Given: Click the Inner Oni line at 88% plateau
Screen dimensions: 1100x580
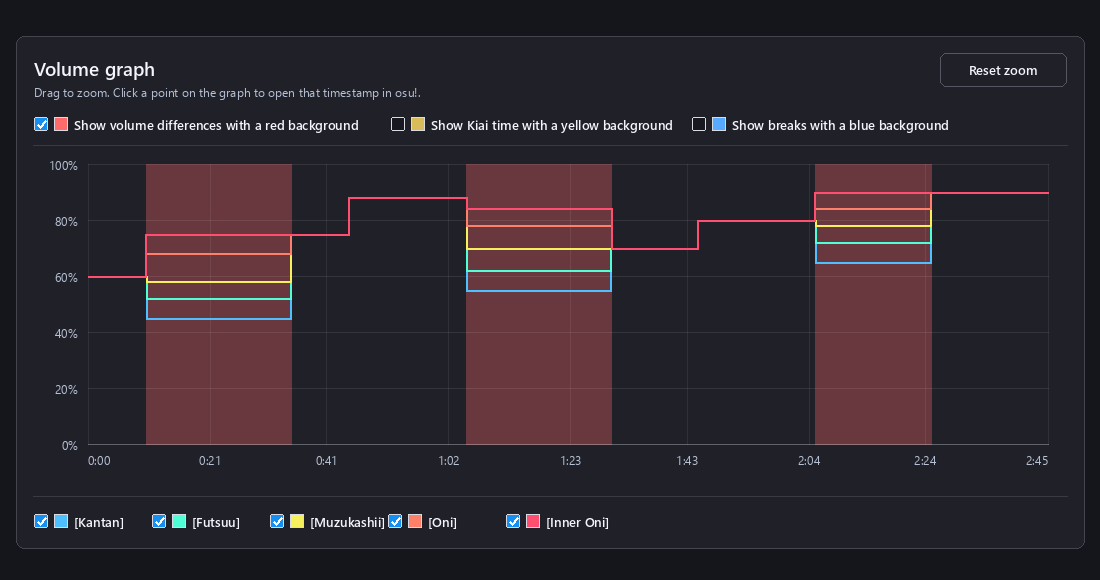Looking at the screenshot, I should [x=408, y=198].
